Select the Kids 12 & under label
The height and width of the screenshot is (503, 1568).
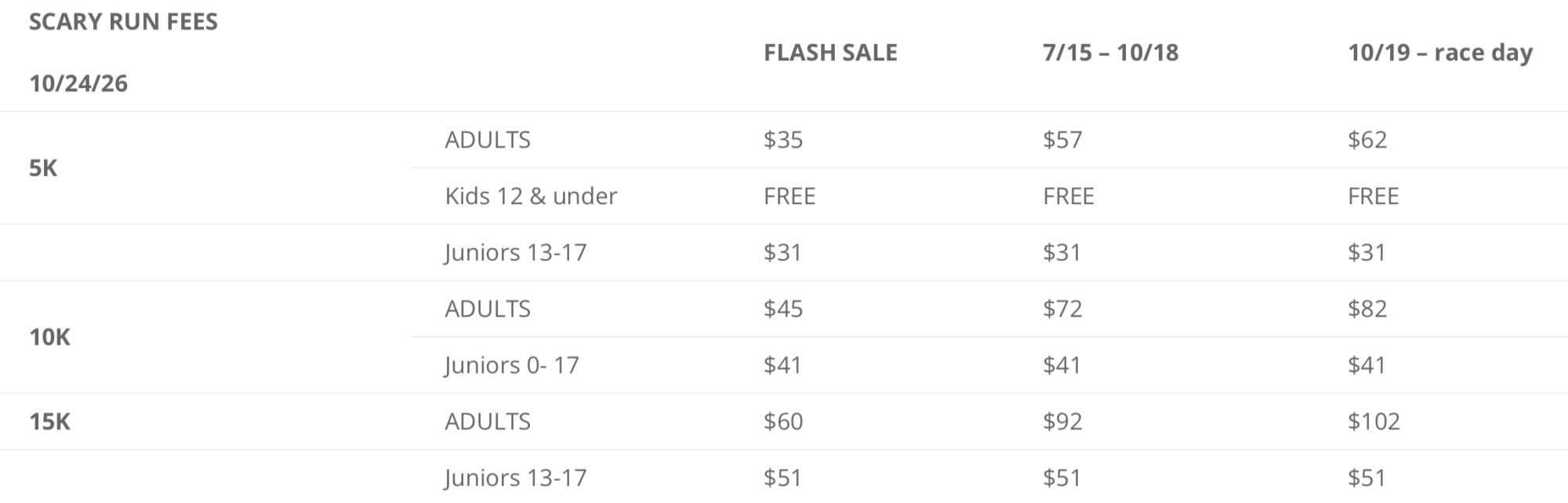pos(531,195)
